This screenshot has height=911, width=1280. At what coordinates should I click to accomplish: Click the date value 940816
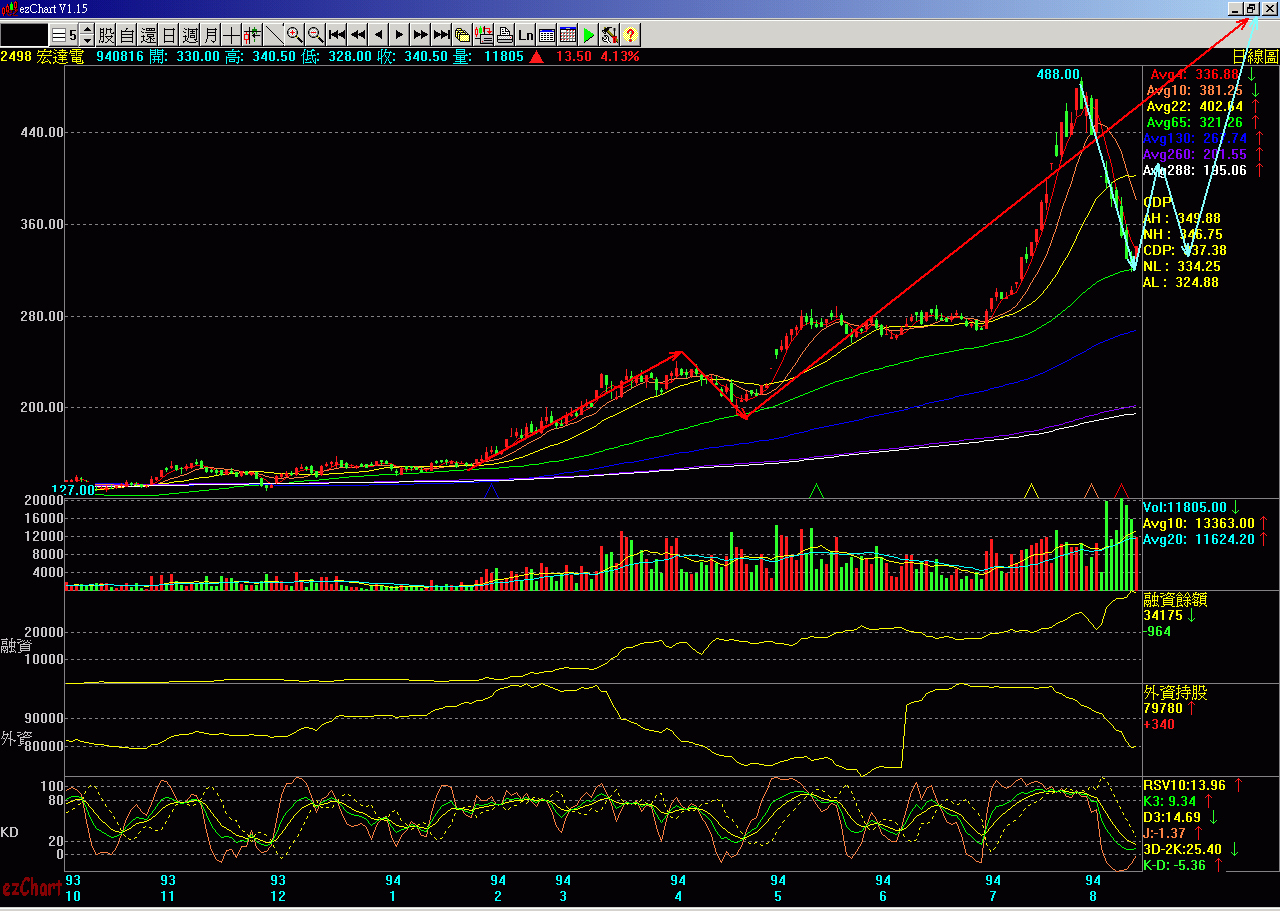pos(120,57)
